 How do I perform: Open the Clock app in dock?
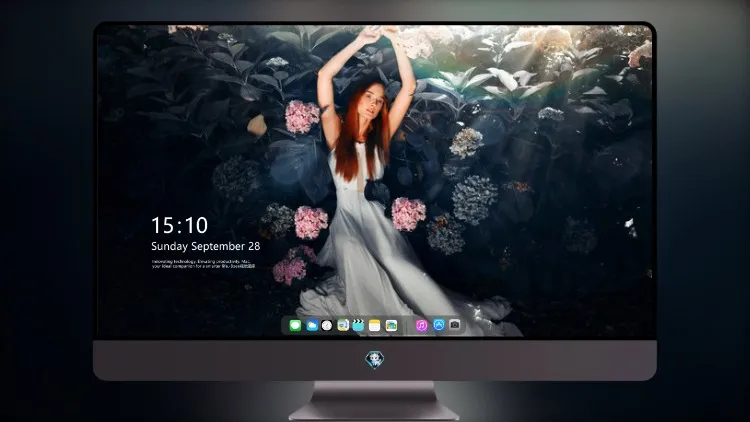tap(327, 325)
